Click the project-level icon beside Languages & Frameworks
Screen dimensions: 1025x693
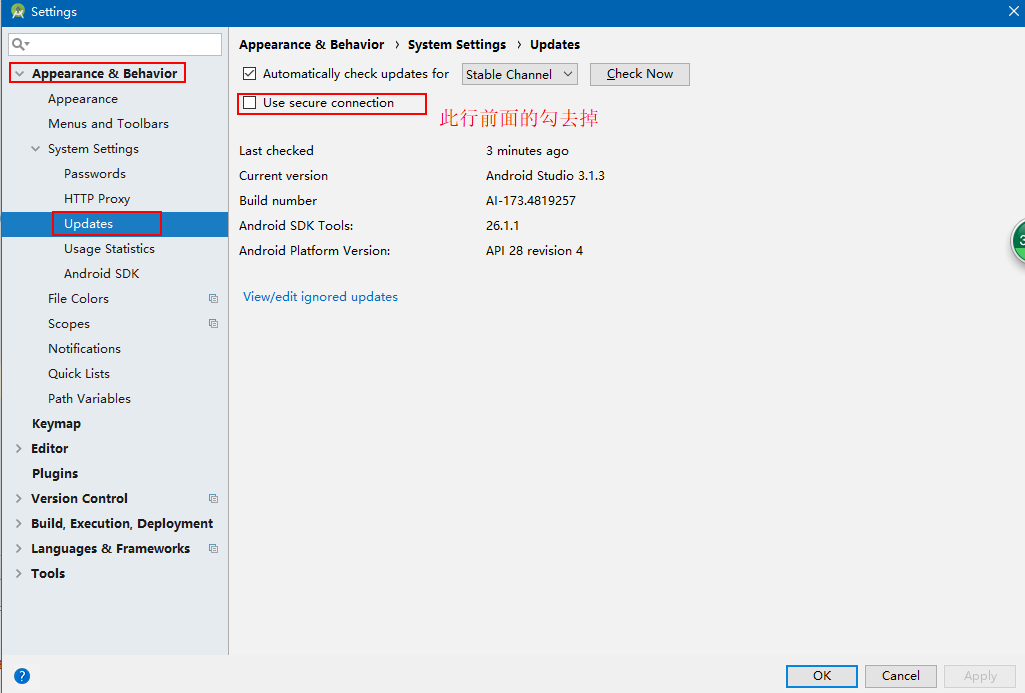click(x=213, y=549)
